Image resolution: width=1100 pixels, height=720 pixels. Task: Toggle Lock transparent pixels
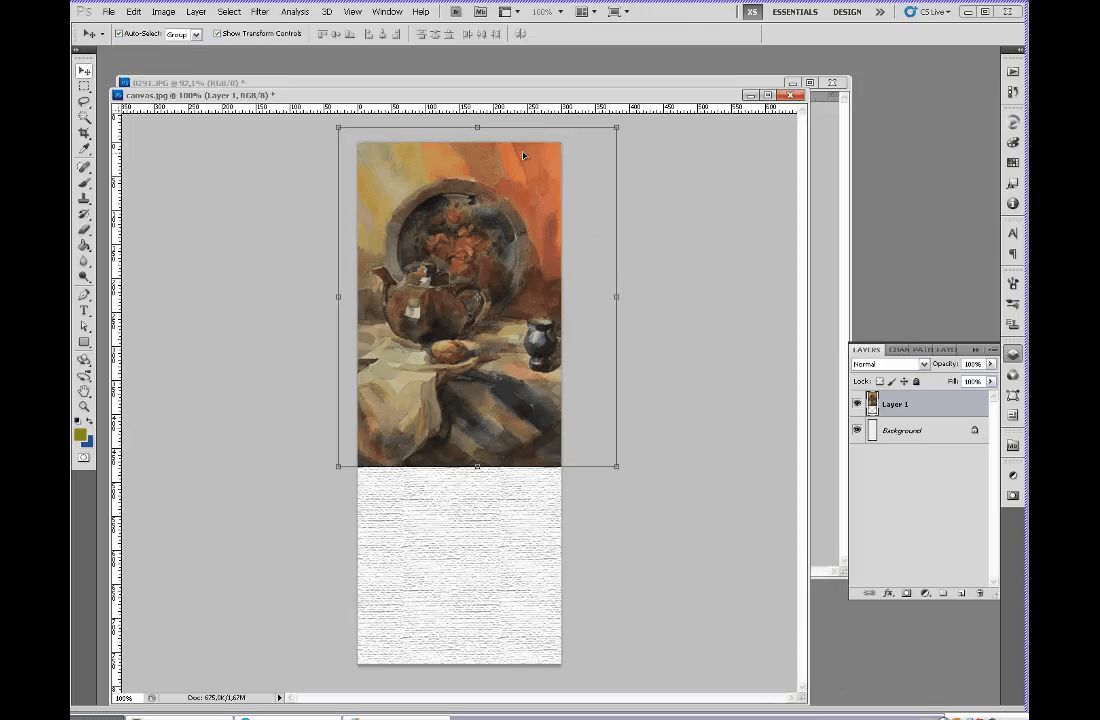coord(880,382)
